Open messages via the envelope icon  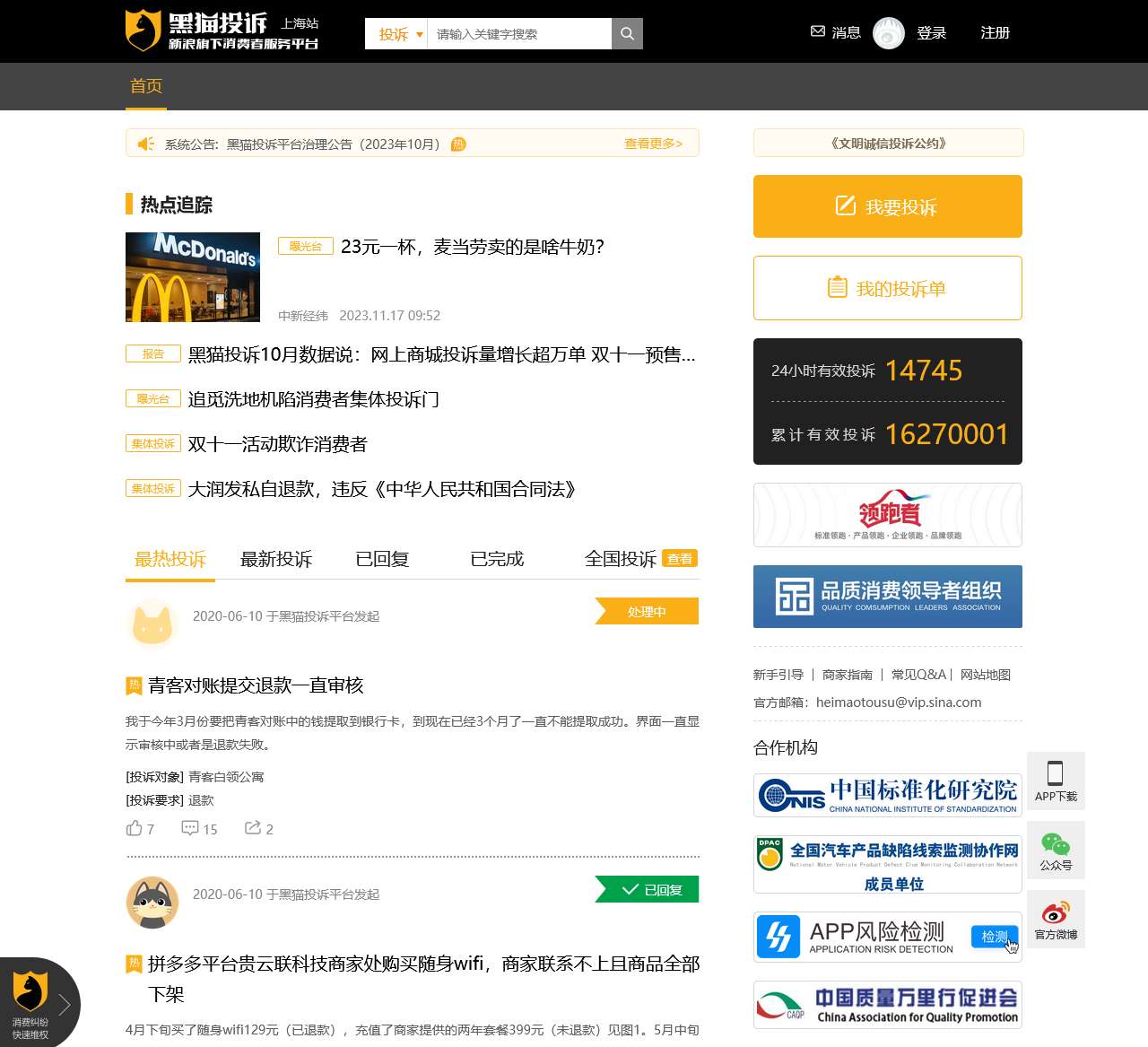coord(817,31)
